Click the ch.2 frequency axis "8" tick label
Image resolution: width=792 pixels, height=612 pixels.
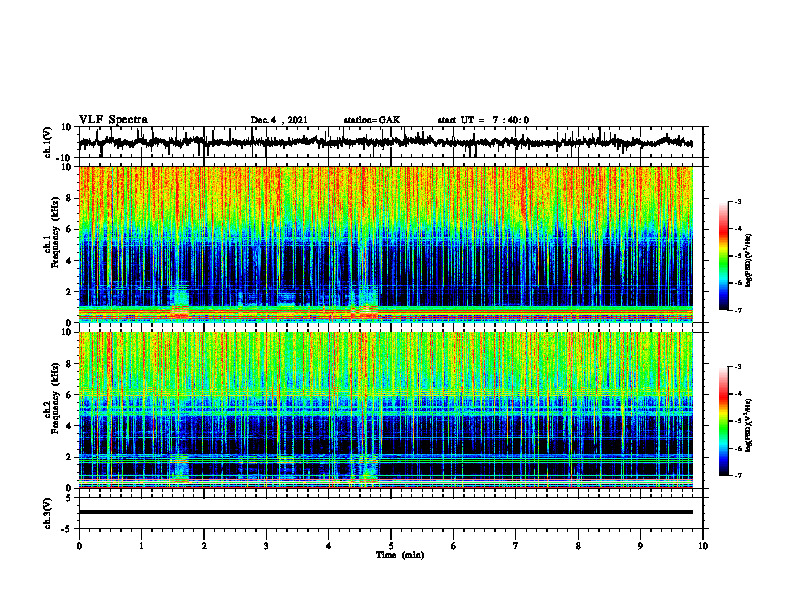pyautogui.click(x=69, y=364)
